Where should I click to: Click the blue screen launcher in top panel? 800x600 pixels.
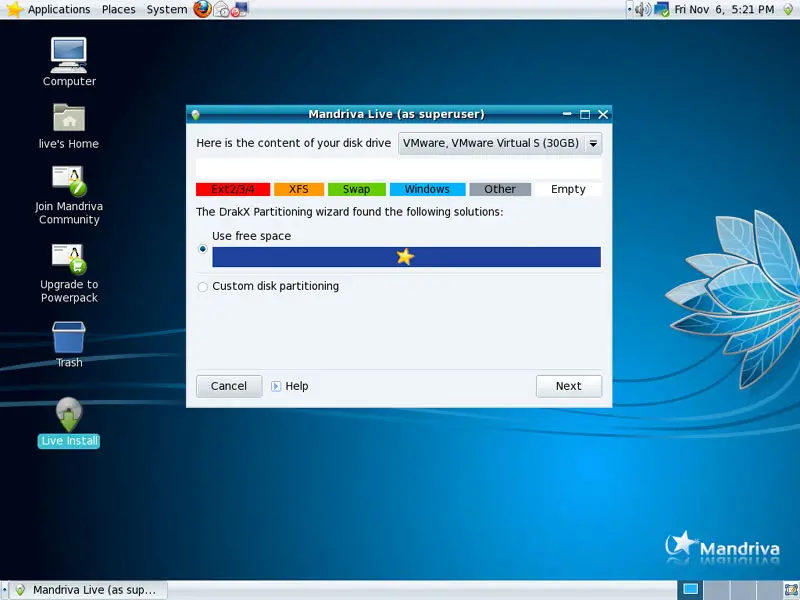(239, 9)
